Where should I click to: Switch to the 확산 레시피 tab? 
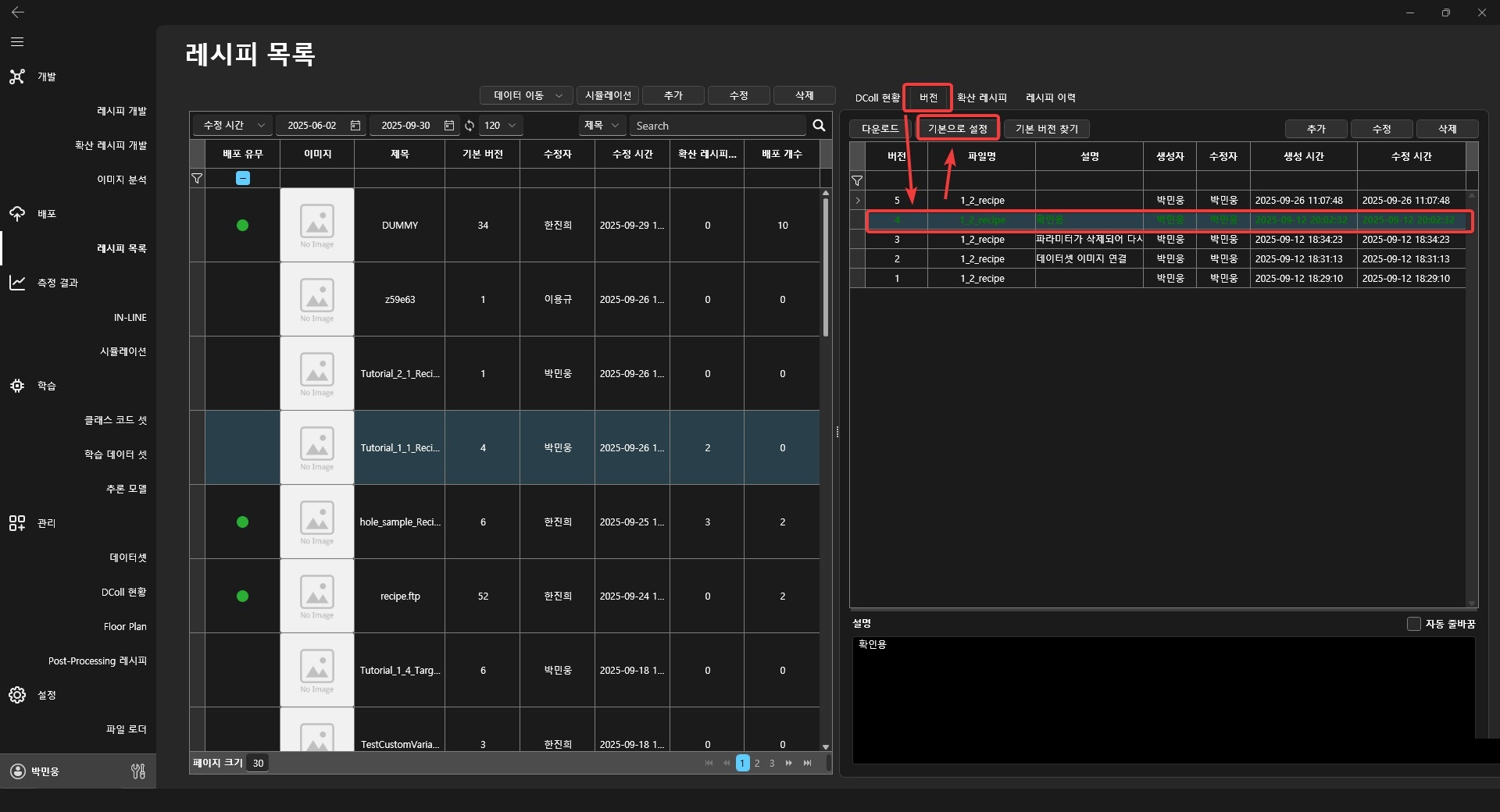(981, 98)
